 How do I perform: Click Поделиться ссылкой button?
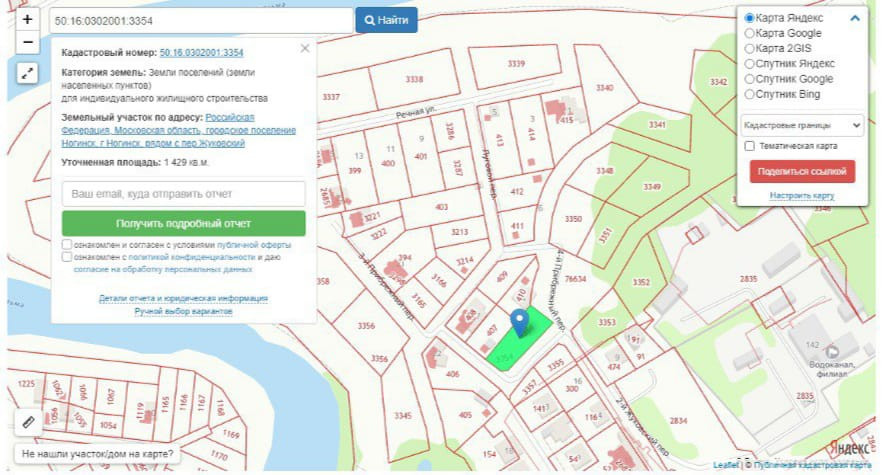click(x=802, y=171)
